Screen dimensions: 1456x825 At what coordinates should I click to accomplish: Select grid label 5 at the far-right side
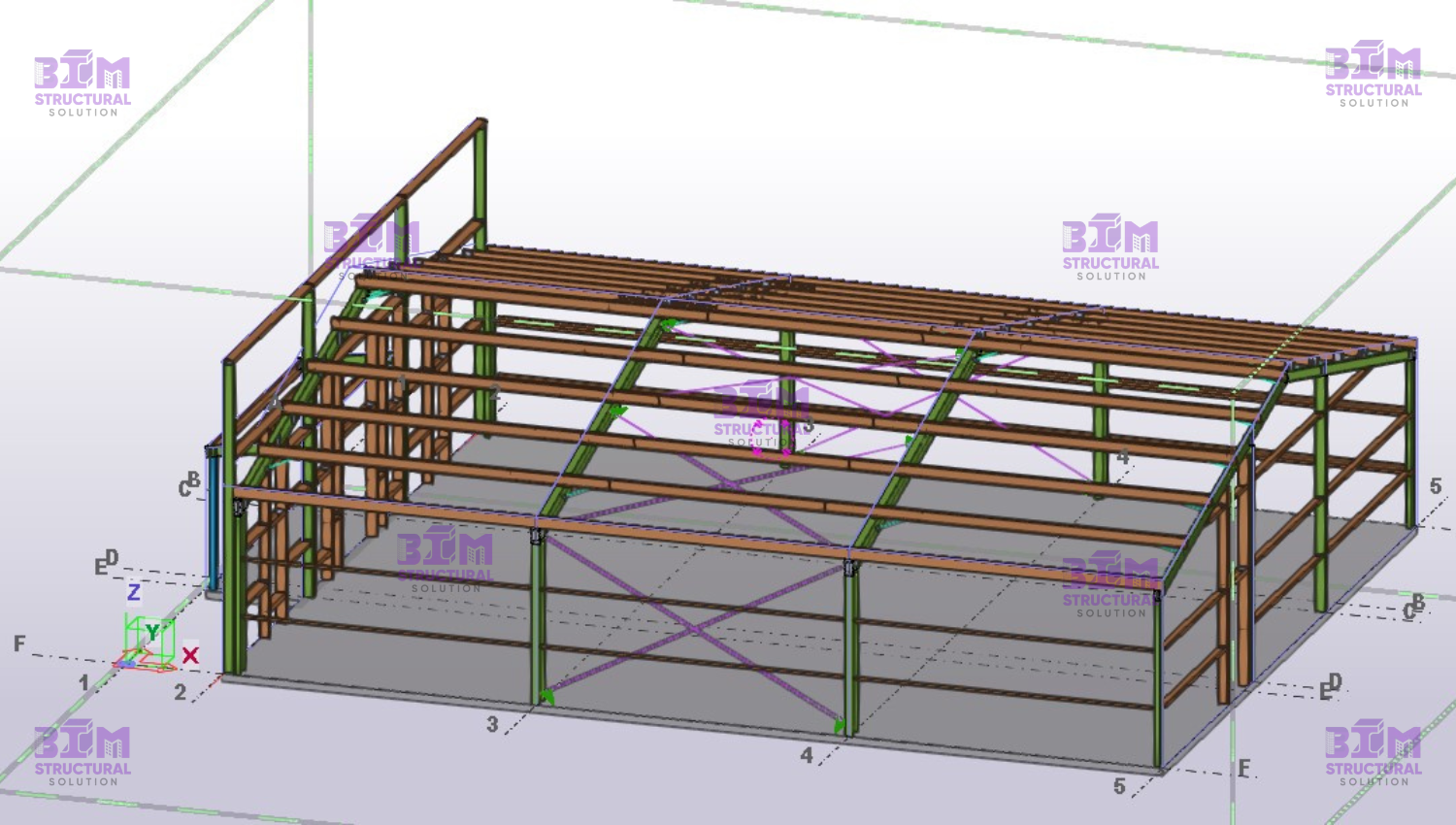1436,486
